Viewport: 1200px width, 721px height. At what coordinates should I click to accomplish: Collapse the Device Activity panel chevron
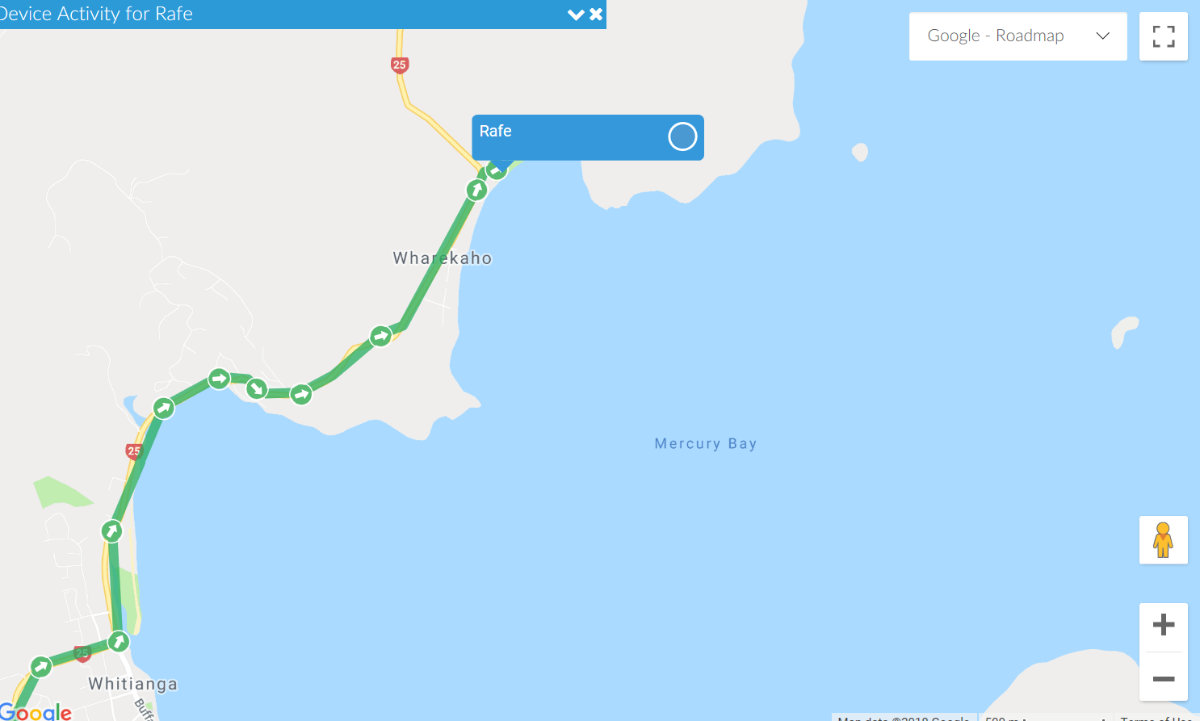pyautogui.click(x=575, y=14)
